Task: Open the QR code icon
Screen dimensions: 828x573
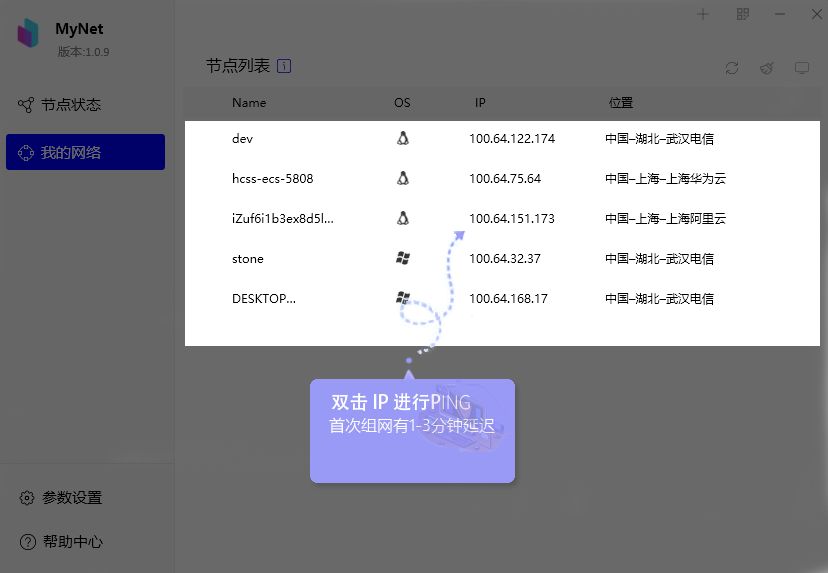Action: coord(743,14)
